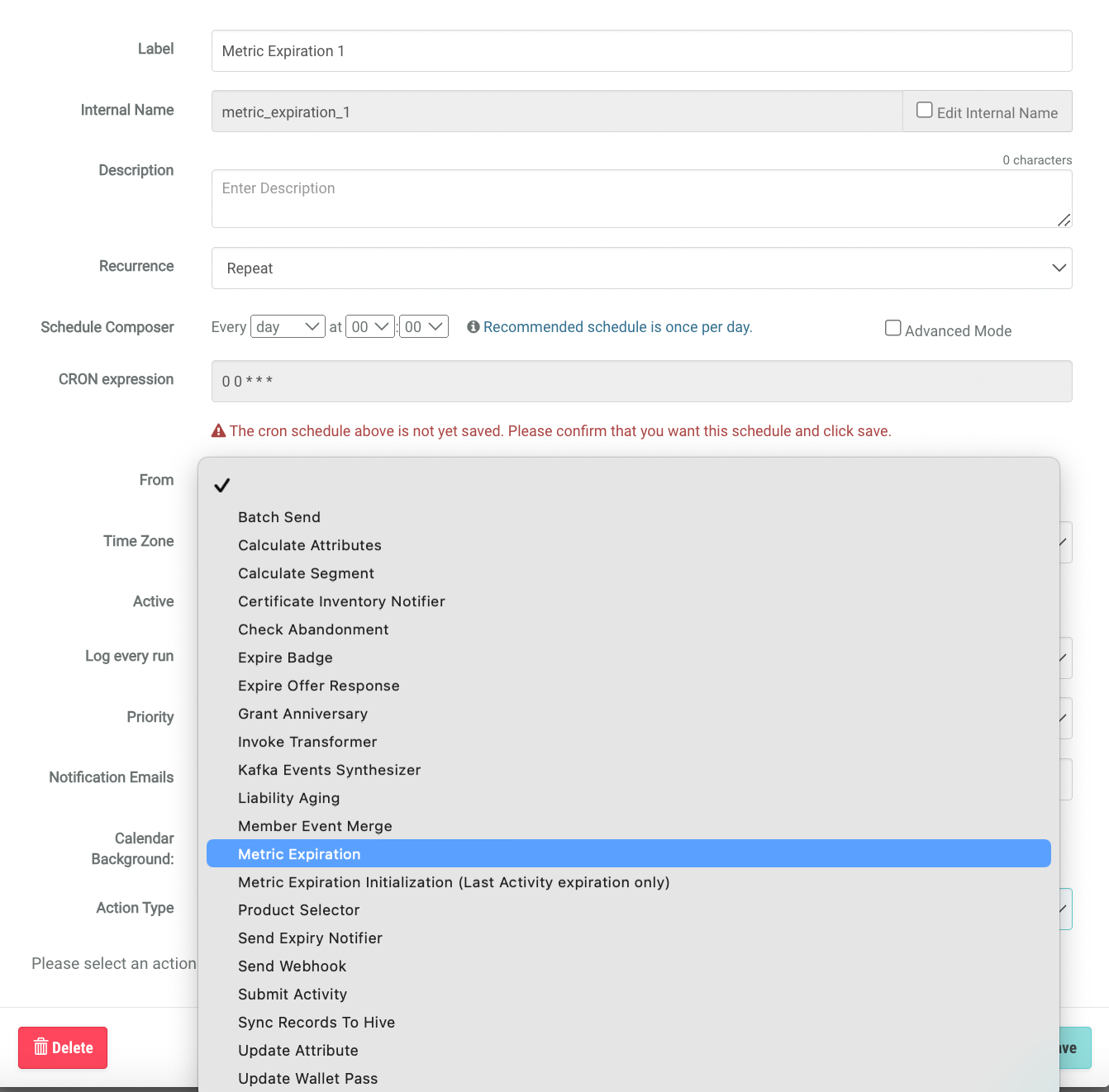Image resolution: width=1109 pixels, height=1092 pixels.
Task: Expand the schedule frequency 'day' dropdown
Action: point(288,327)
